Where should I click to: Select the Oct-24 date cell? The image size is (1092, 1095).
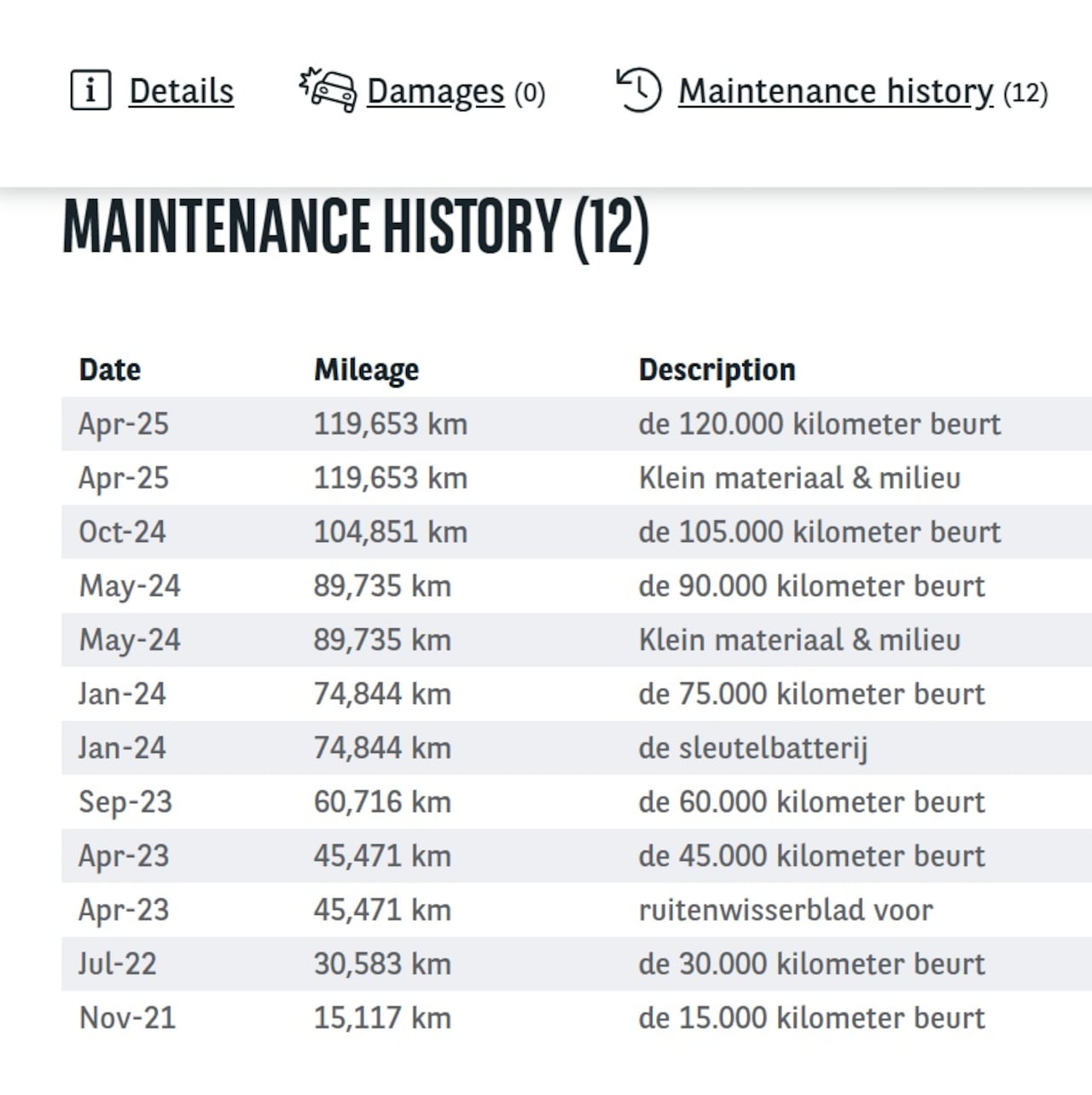point(122,532)
